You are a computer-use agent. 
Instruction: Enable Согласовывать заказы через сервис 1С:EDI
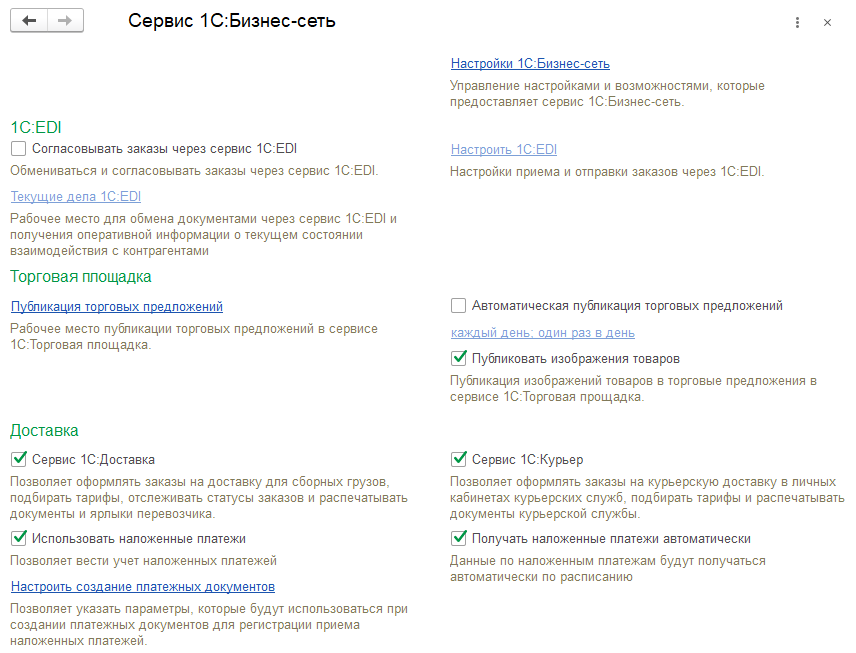click(19, 149)
